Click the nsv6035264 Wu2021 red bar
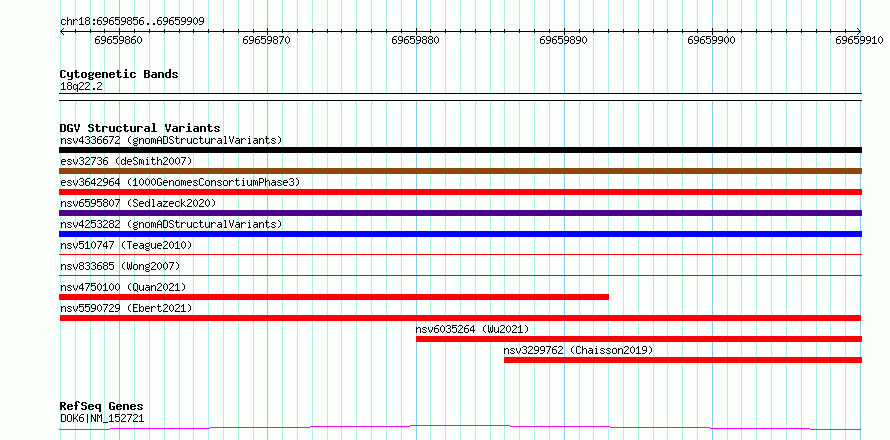890x440 pixels. pos(639,339)
